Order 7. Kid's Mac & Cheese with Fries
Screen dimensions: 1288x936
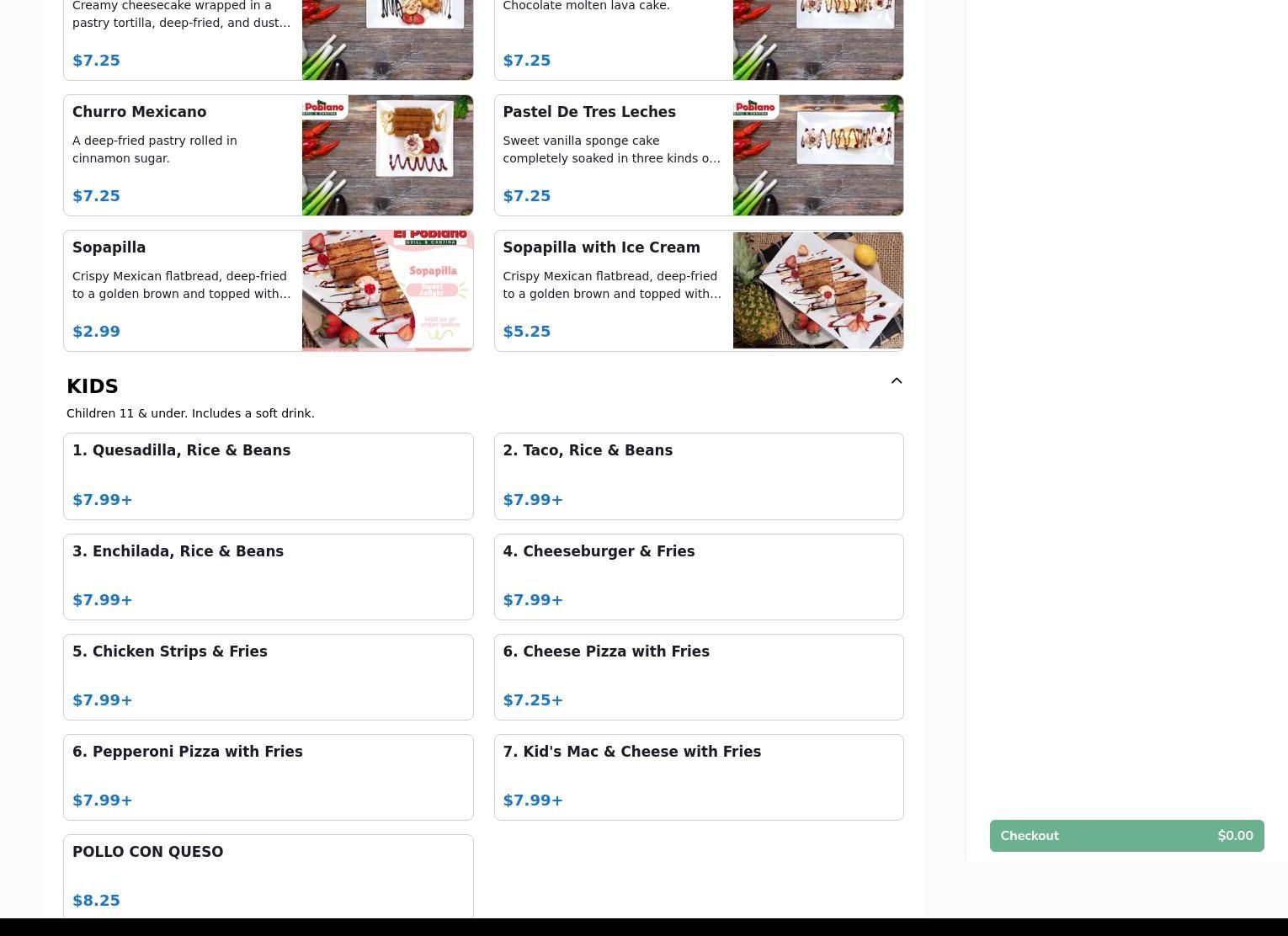pyautogui.click(x=699, y=777)
